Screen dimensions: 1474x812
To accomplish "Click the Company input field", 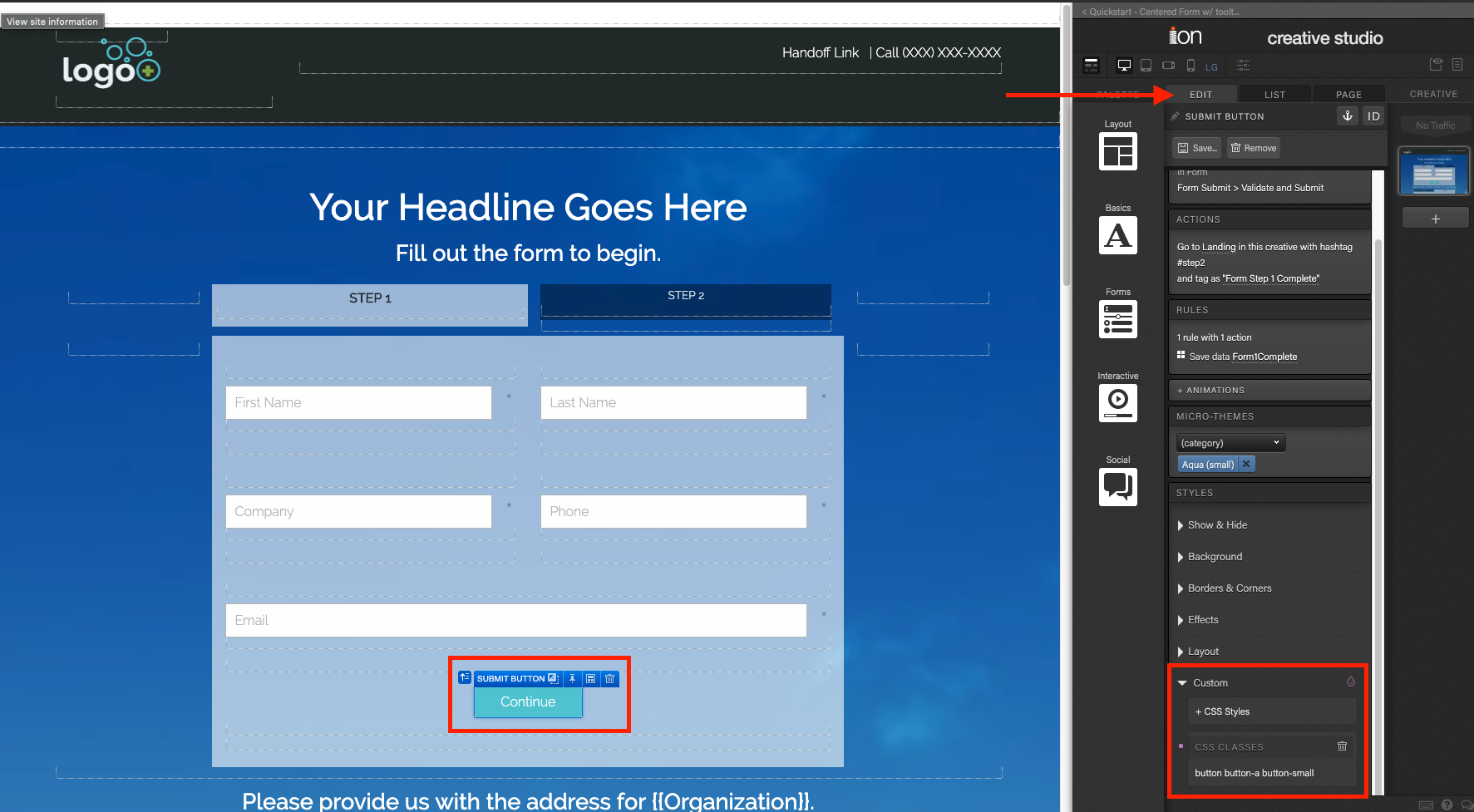I will point(358,511).
